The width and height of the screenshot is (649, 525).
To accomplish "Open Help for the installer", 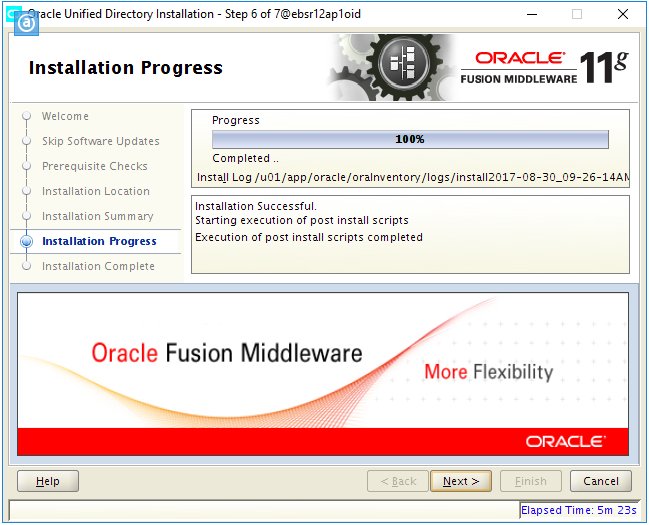I will (x=48, y=481).
